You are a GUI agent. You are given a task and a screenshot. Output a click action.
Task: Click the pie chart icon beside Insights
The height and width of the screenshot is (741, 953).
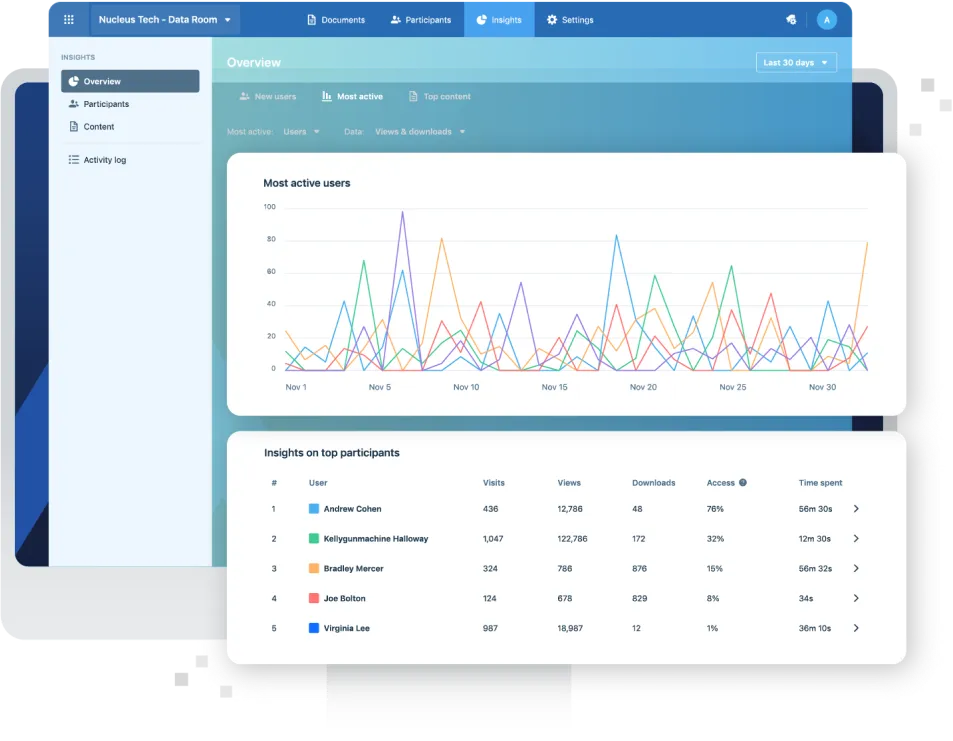(481, 19)
